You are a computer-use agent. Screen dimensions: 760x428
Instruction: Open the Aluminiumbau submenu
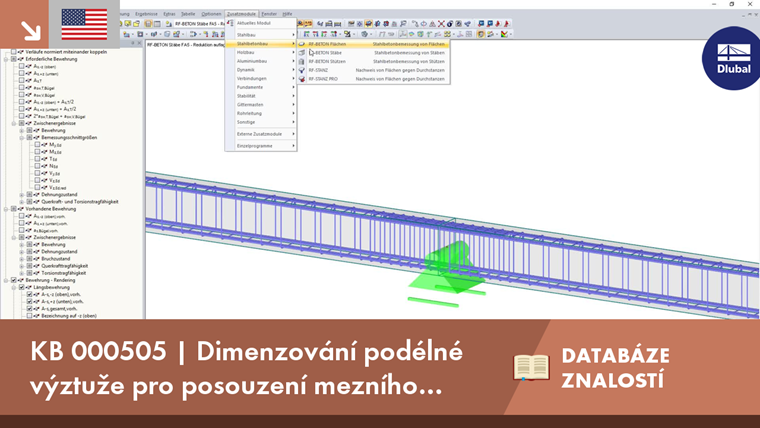[x=261, y=61]
